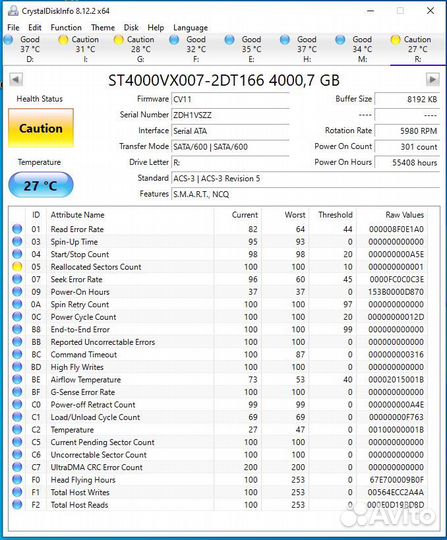447x540 pixels.
Task: Click the blue status icon for Total Host Writes
Action: 17,492
